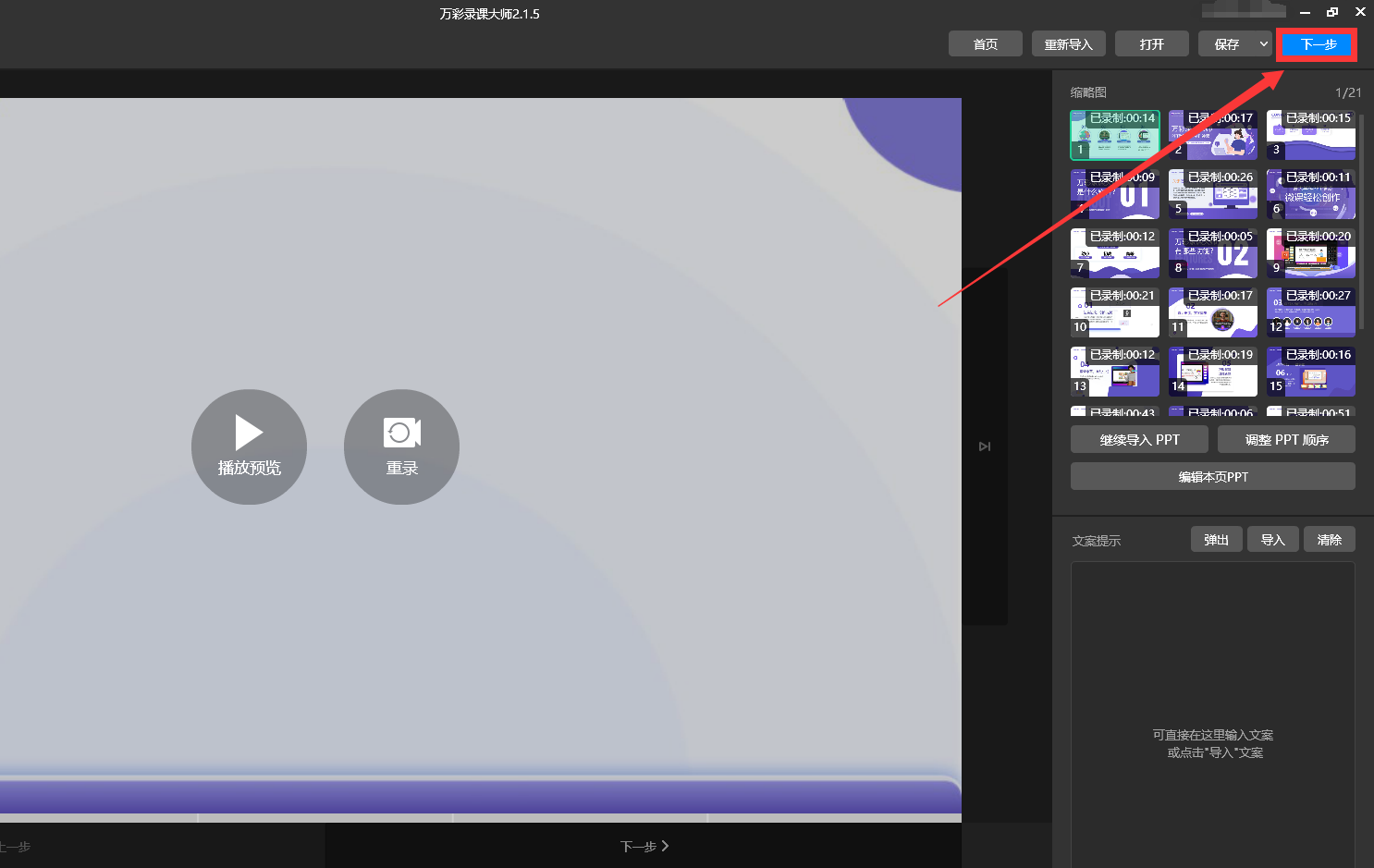Select slide thumbnail 2 recorded 00:17
This screenshot has height=868, width=1374.
tap(1213, 135)
